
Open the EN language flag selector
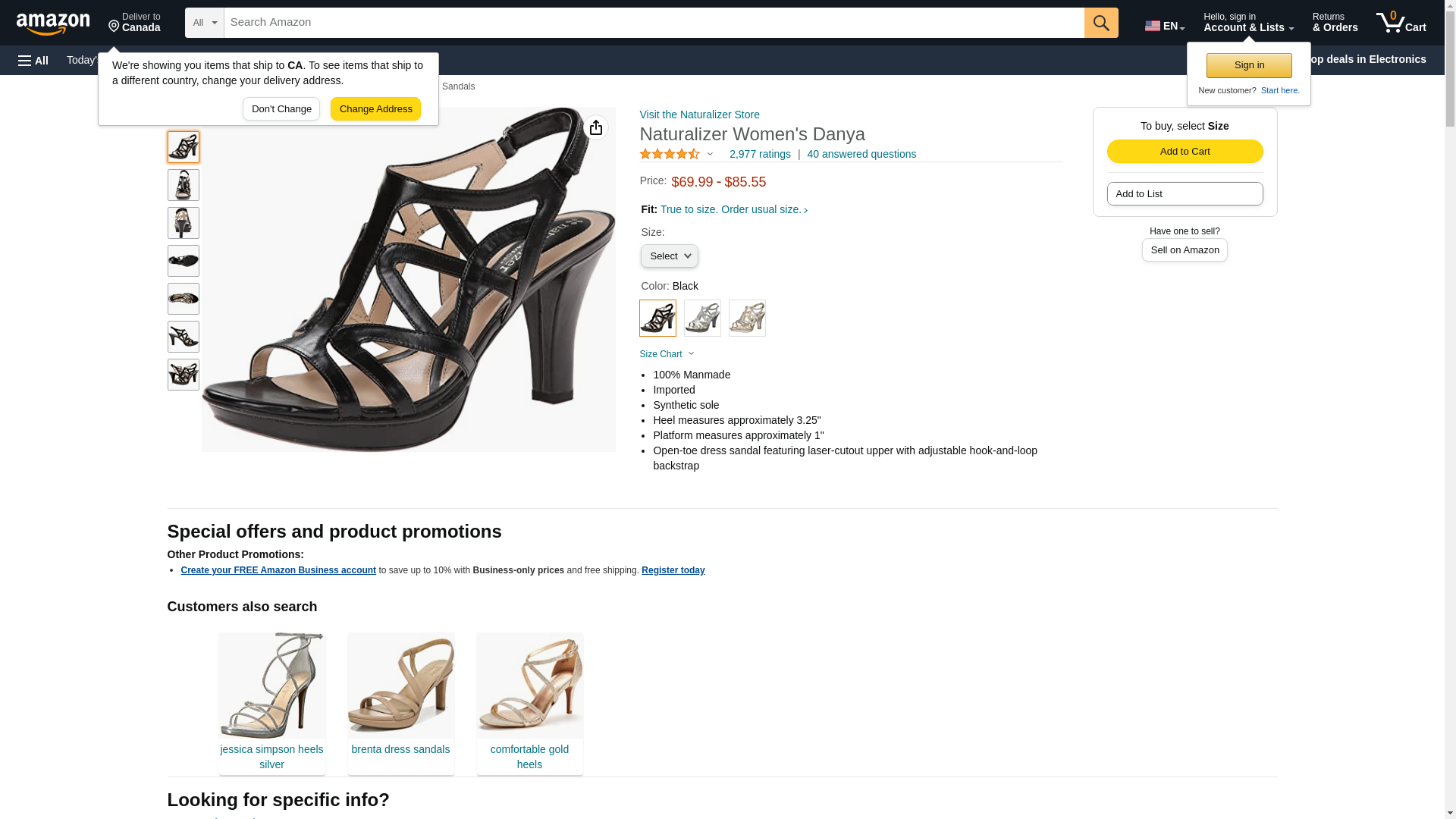click(x=1164, y=26)
